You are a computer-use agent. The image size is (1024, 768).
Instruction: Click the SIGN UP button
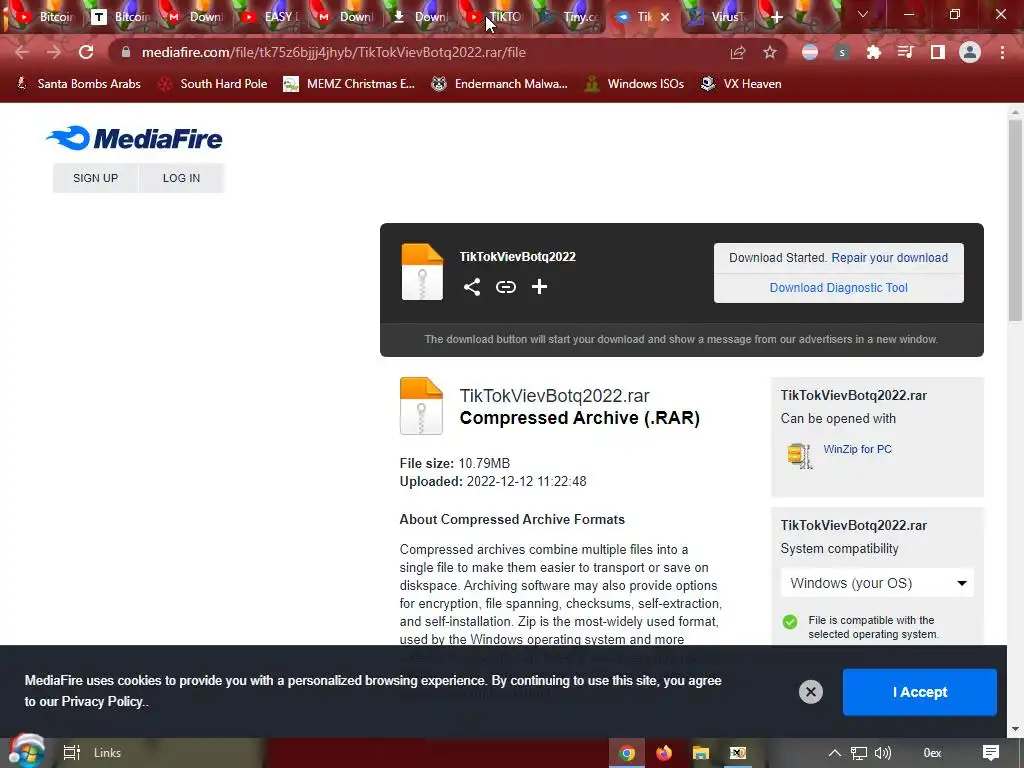click(x=95, y=178)
